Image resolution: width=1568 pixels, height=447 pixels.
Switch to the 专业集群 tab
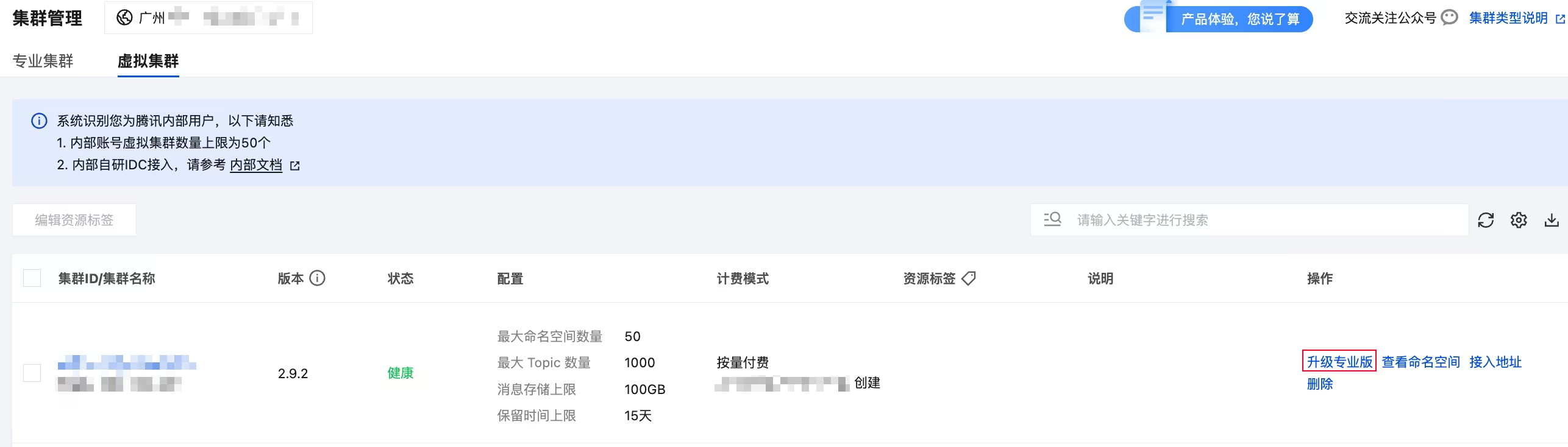(x=43, y=61)
